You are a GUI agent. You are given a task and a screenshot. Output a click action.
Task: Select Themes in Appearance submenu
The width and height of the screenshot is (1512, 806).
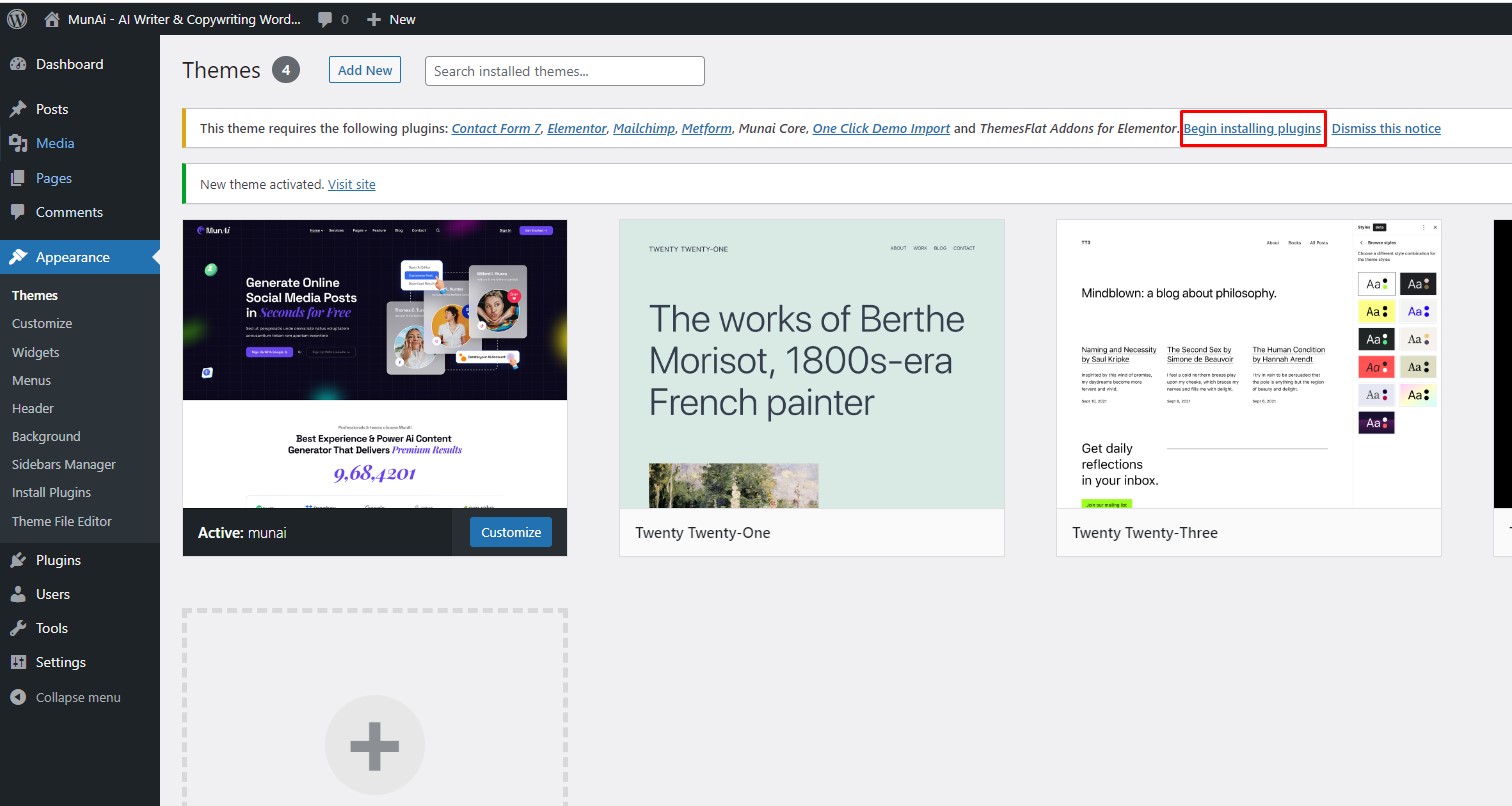(35, 295)
